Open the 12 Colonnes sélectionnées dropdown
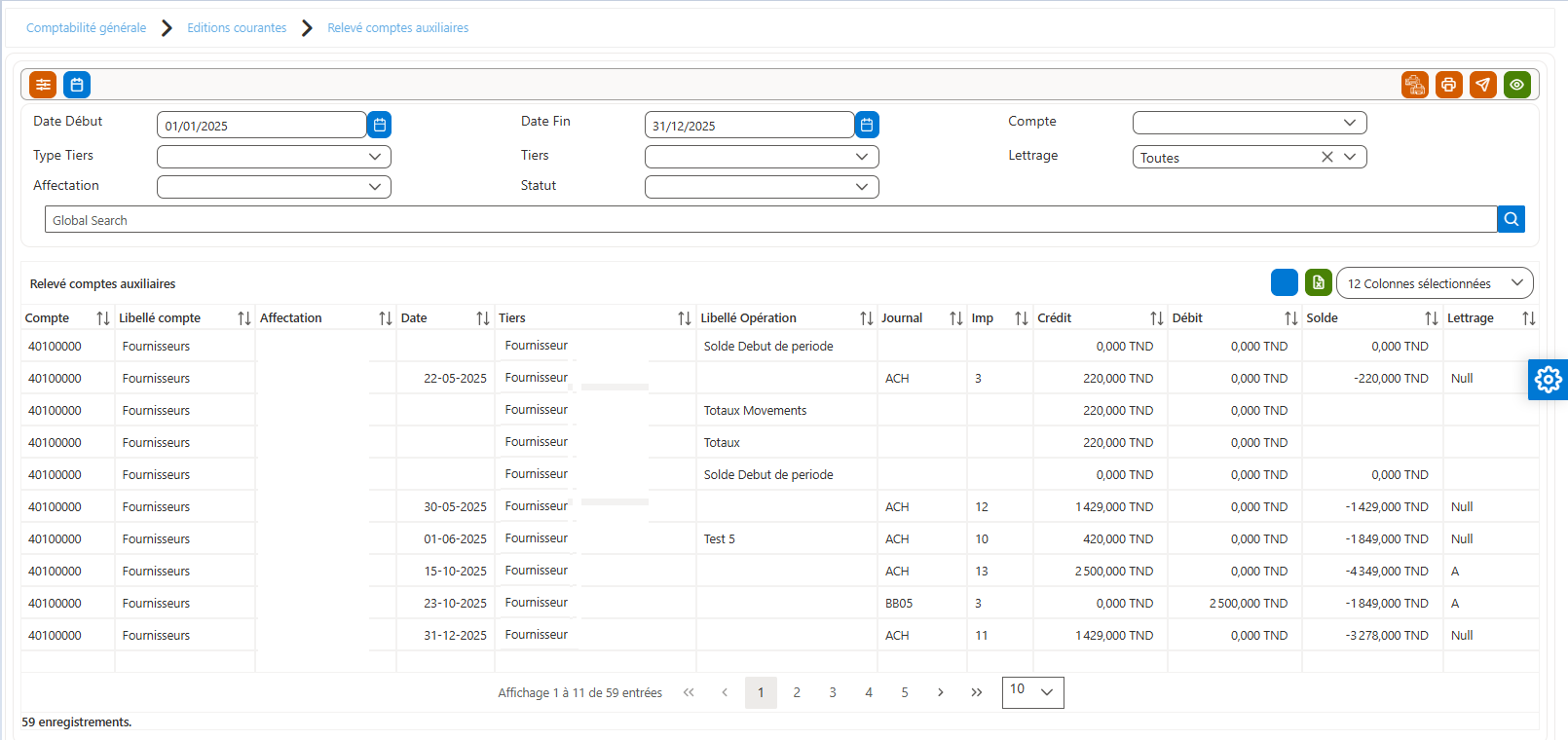The image size is (1568, 740). tap(1435, 283)
